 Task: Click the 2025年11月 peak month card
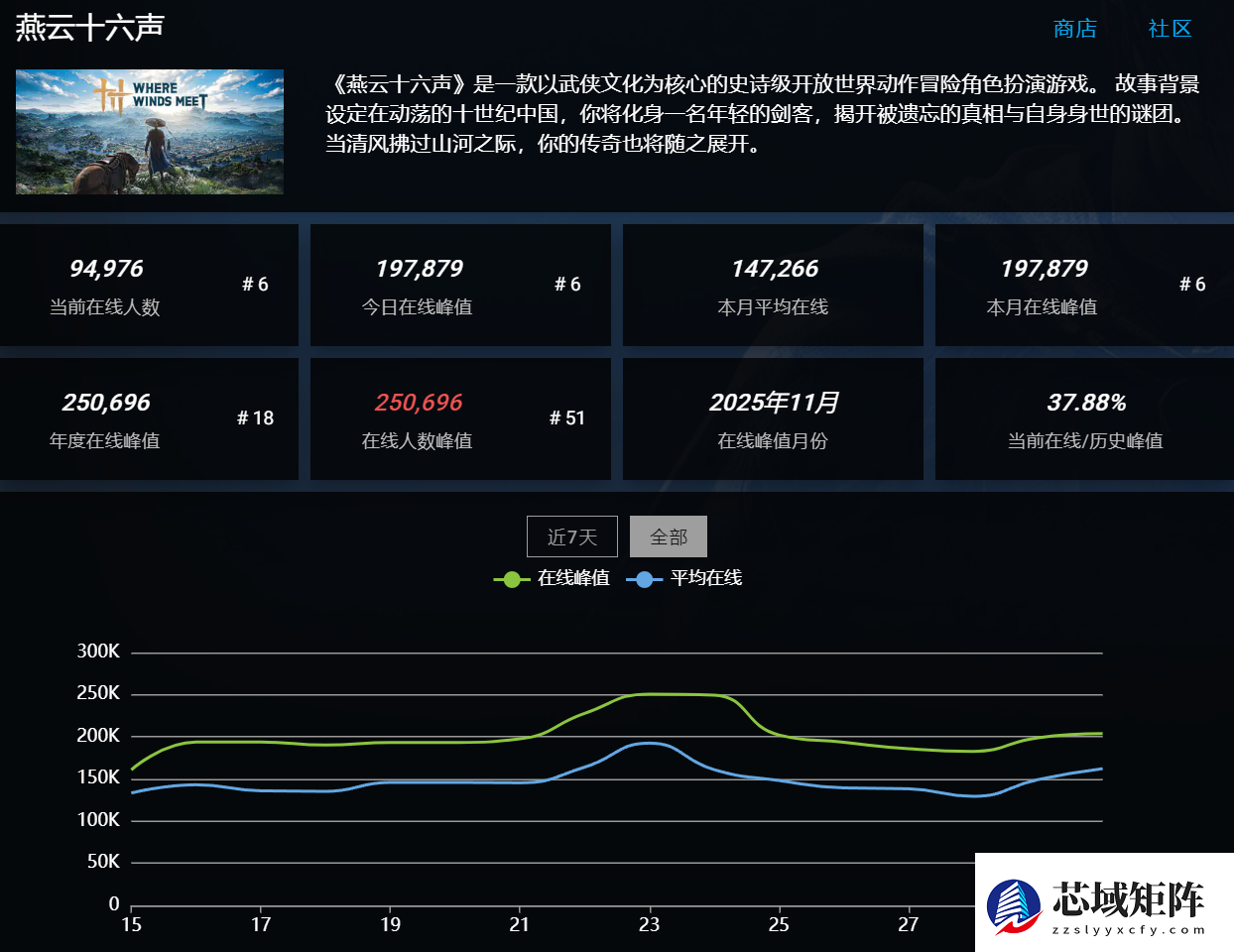(773, 419)
